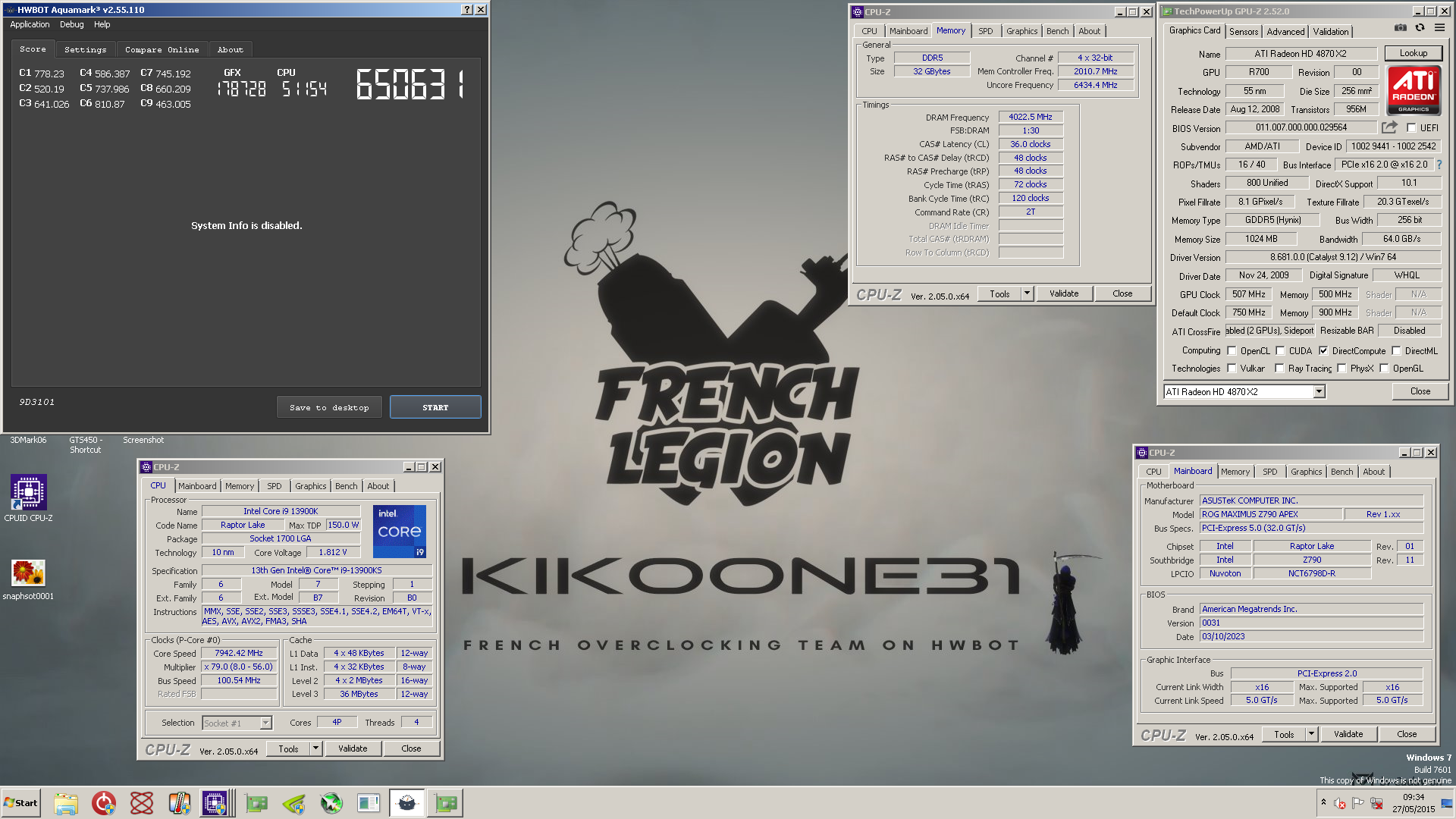This screenshot has height=819, width=1456.
Task: Click Close in the CPU-Z CPU window
Action: [x=411, y=748]
